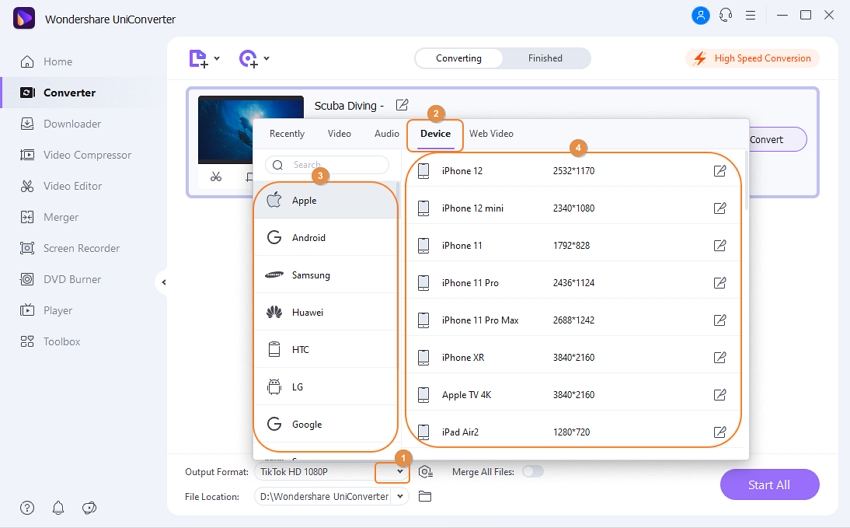
Task: Open the File Location dropdown arrow
Action: 400,496
